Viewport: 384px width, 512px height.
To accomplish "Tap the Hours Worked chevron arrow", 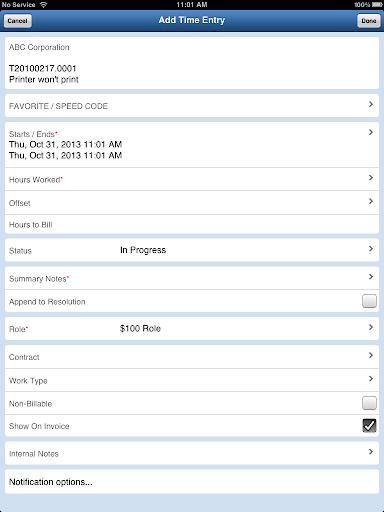I will pyautogui.click(x=371, y=178).
